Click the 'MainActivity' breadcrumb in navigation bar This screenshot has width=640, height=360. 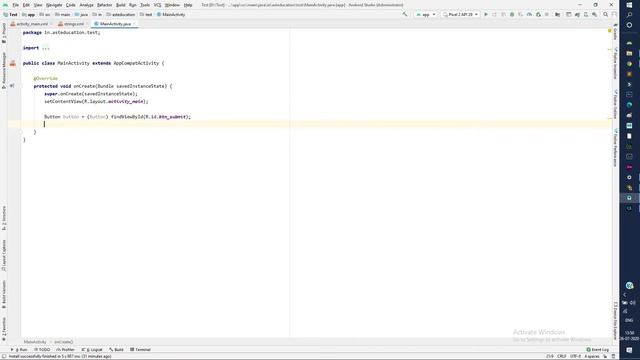(171, 15)
